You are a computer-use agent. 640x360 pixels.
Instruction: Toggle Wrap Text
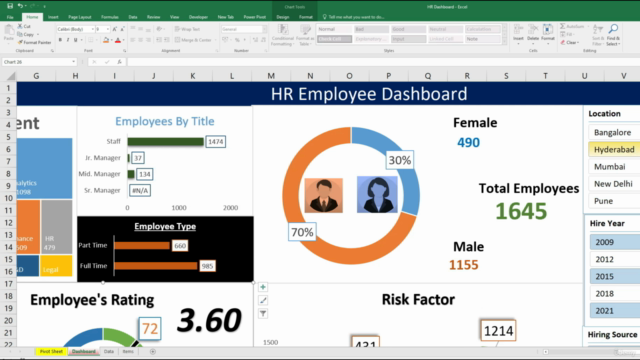click(187, 29)
